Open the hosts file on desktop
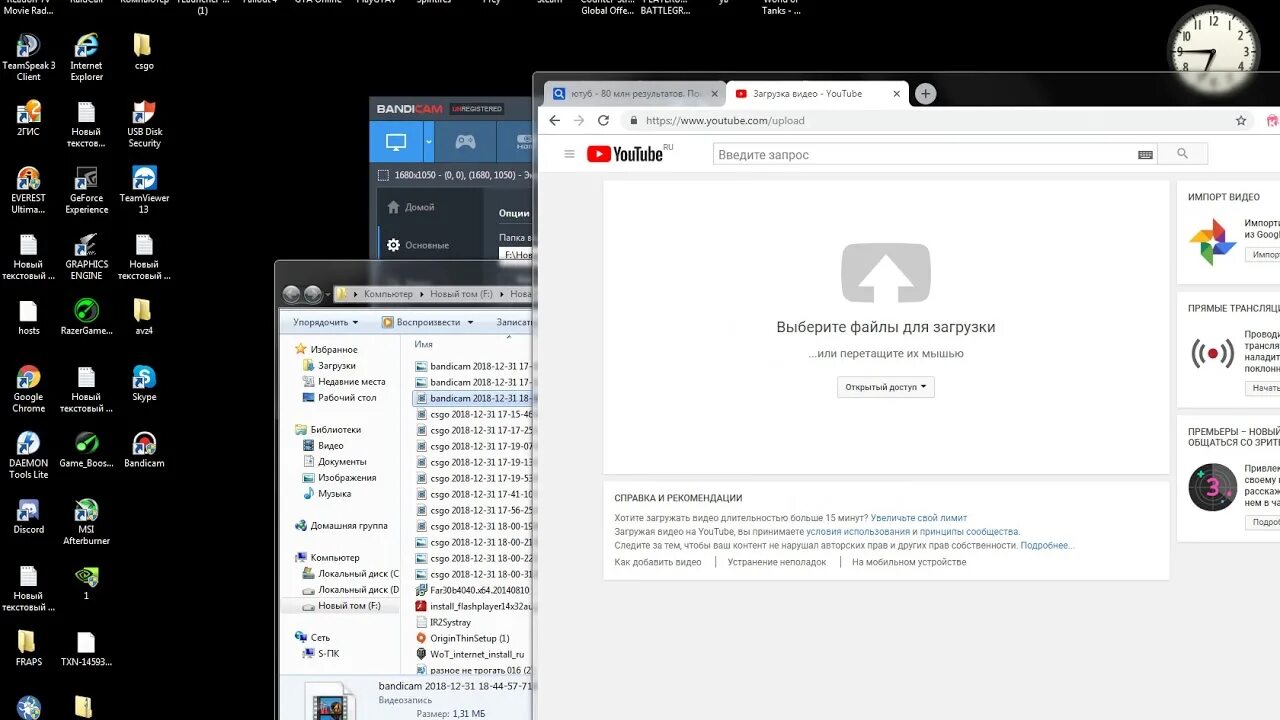Image resolution: width=1280 pixels, height=720 pixels. coord(29,317)
